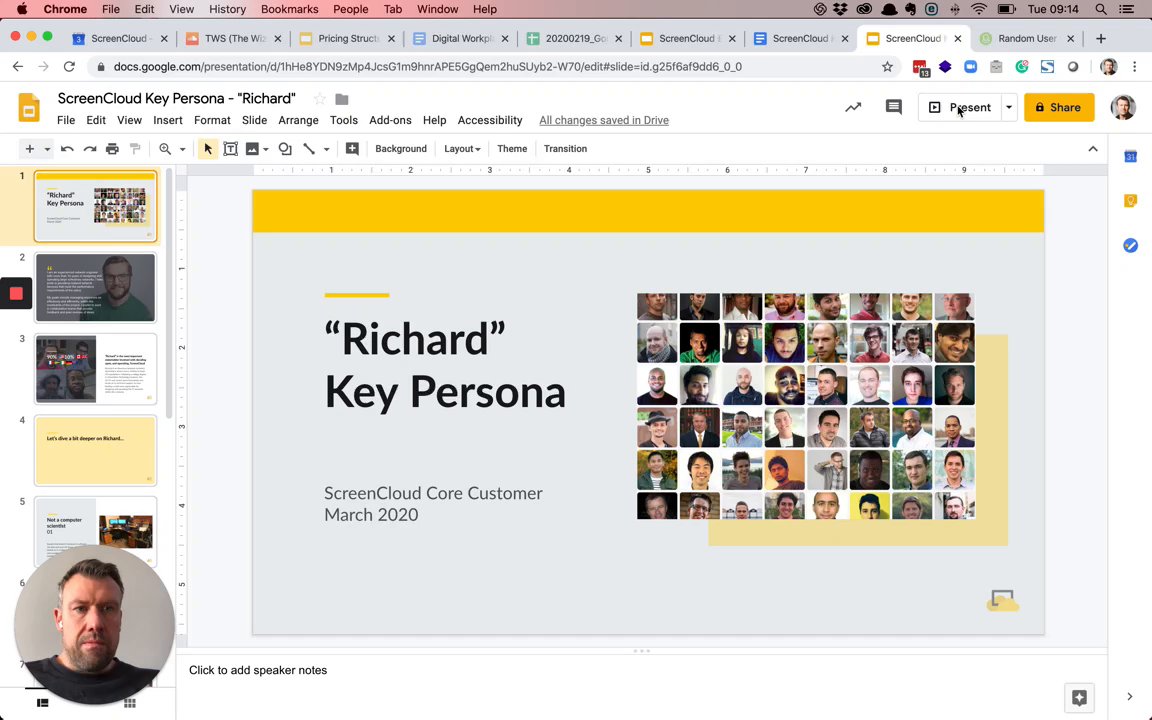The height and width of the screenshot is (720, 1152).
Task: Open the Add-ons menu
Action: click(x=390, y=120)
